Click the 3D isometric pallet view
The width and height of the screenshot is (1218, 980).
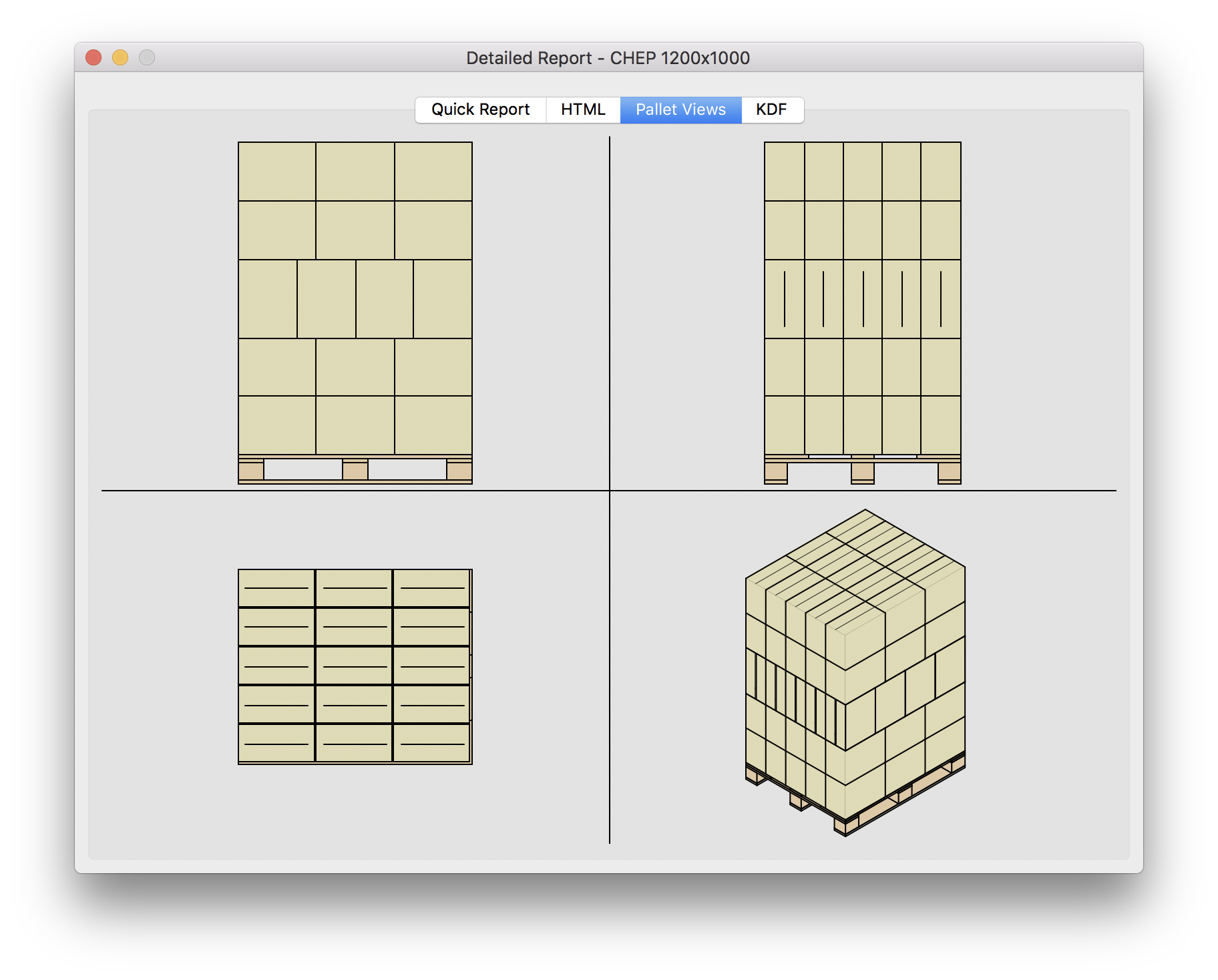855,672
